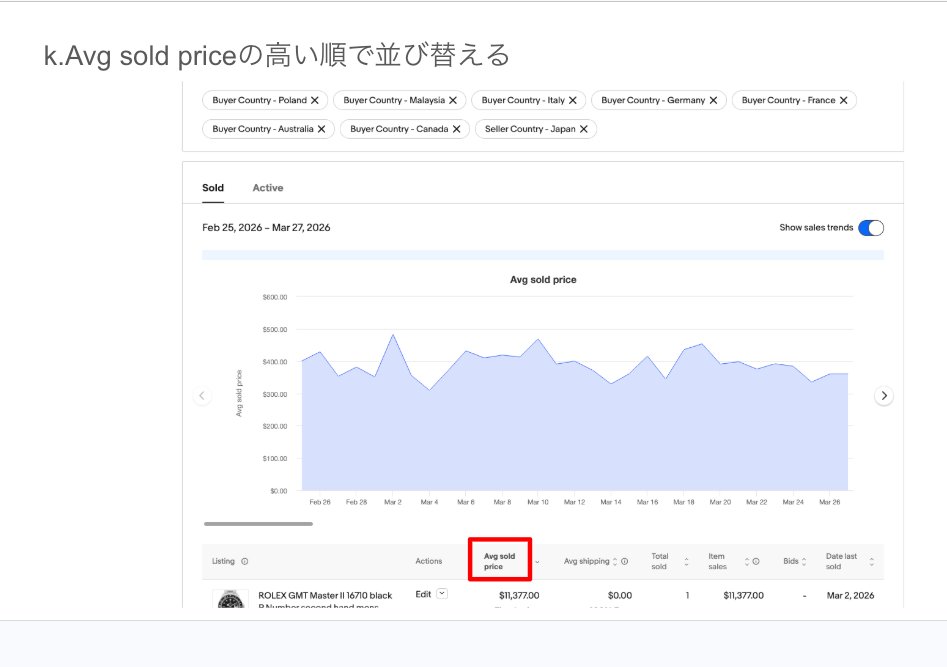The height and width of the screenshot is (667, 947).
Task: Open the ROLEX GMT Master II 16710 listing
Action: click(325, 595)
